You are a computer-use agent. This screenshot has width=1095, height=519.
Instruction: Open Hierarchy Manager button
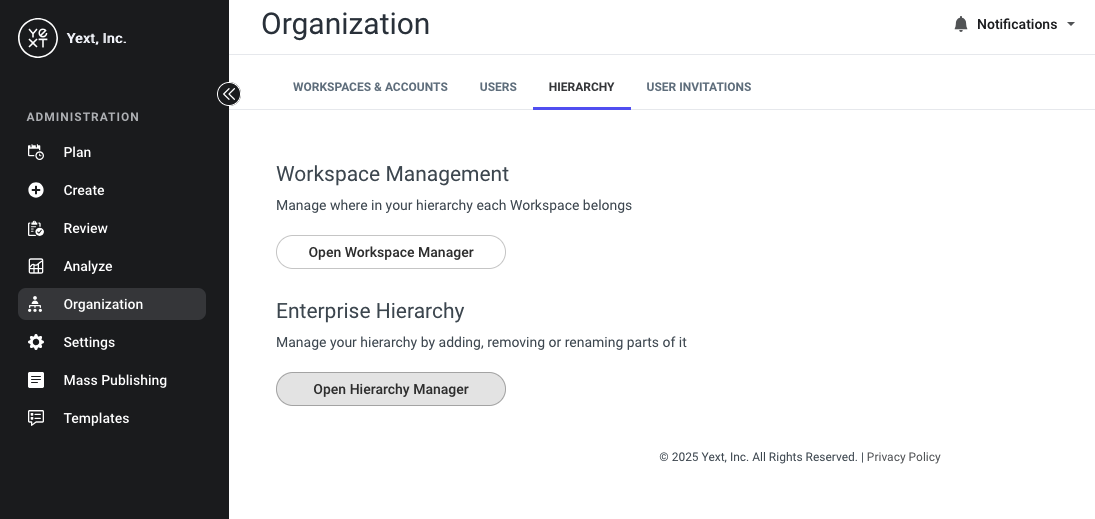(391, 389)
